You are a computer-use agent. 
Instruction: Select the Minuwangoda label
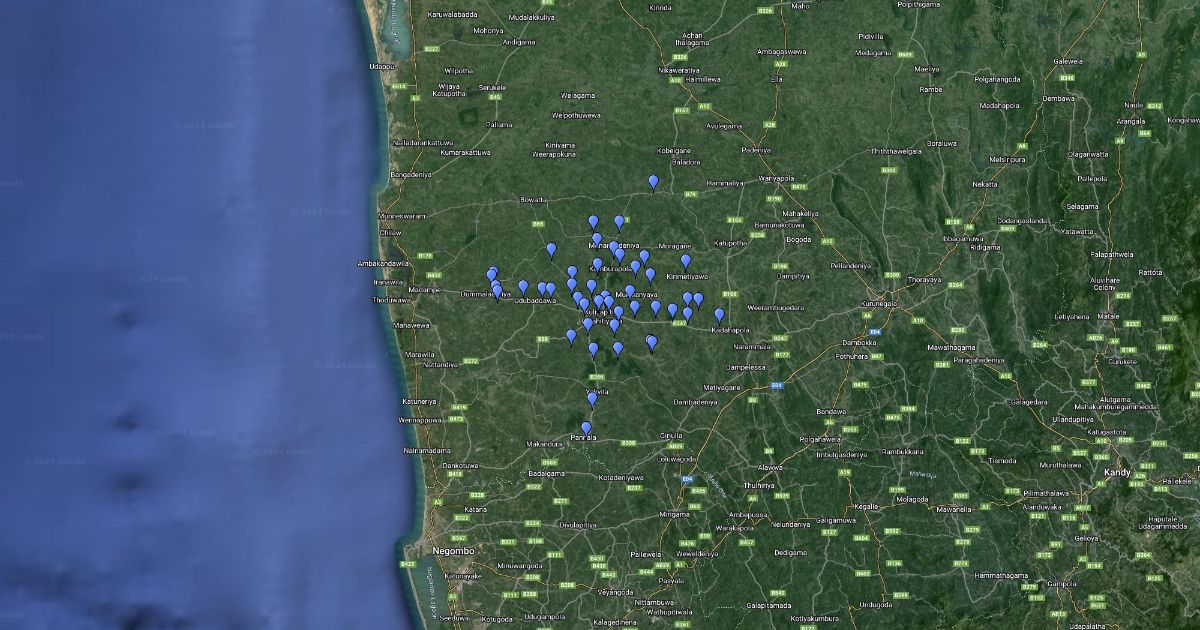tap(518, 565)
